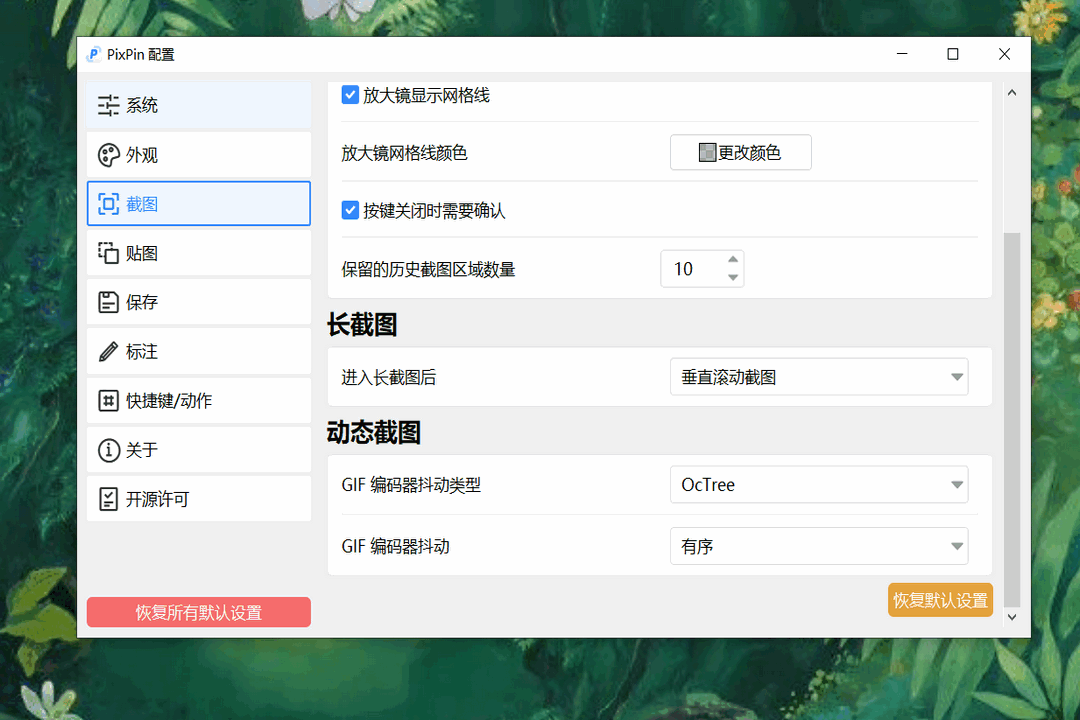Select the 系统 settings icon in sidebar

(108, 104)
